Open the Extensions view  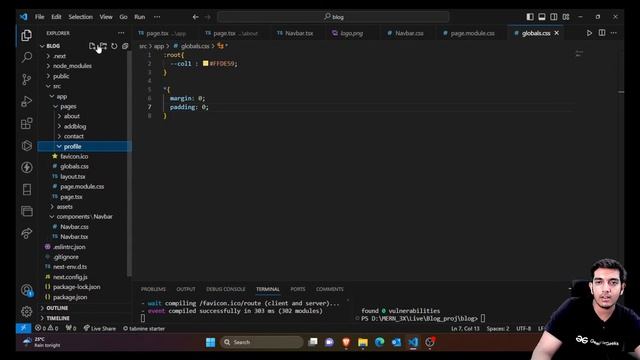27,123
